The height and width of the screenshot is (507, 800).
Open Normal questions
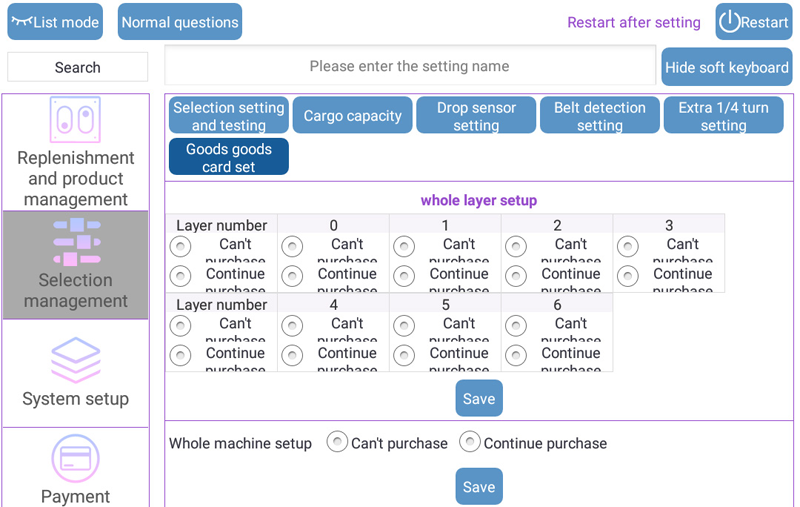coord(180,22)
